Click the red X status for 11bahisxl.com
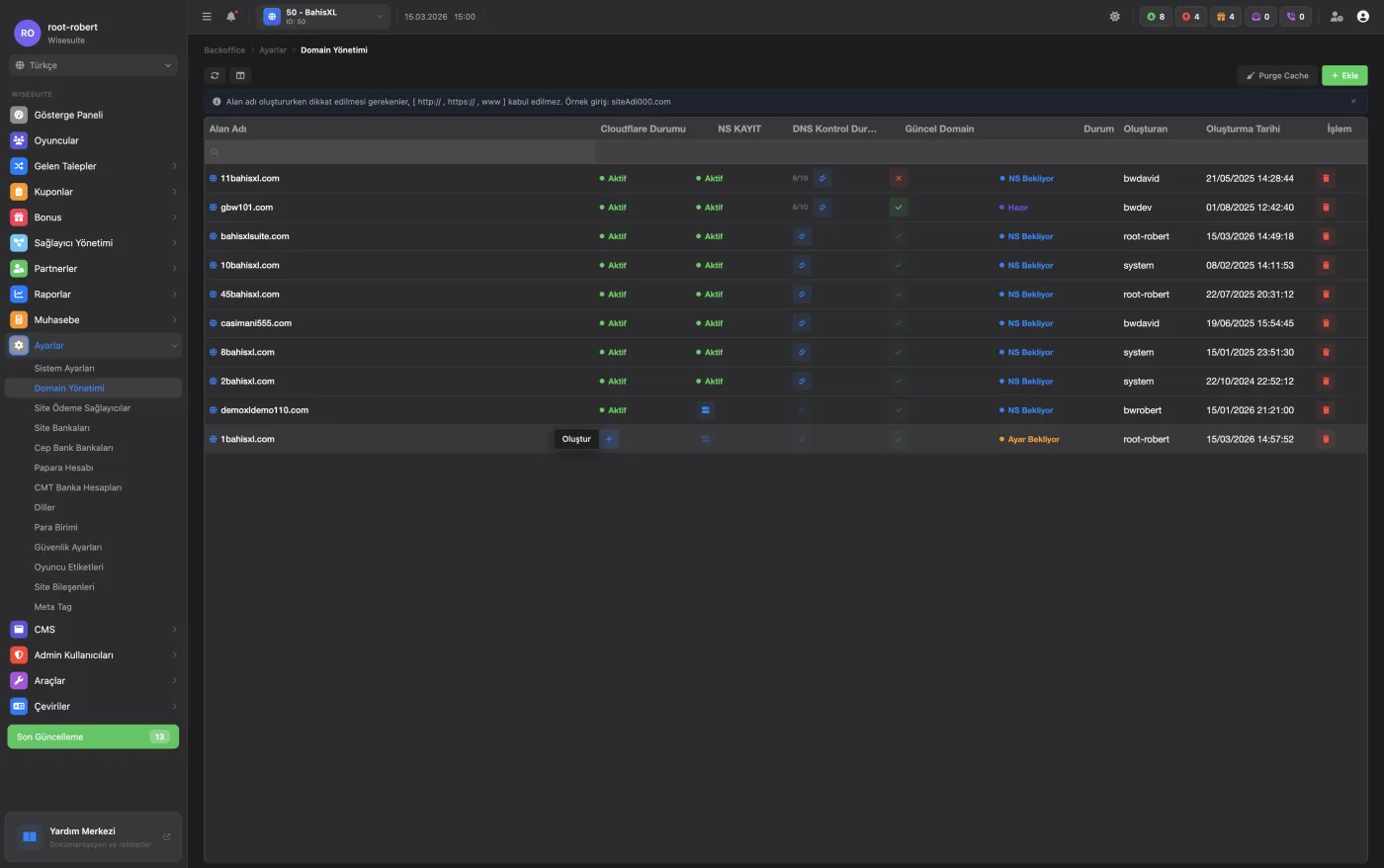The height and width of the screenshot is (868, 1384). tap(898, 178)
